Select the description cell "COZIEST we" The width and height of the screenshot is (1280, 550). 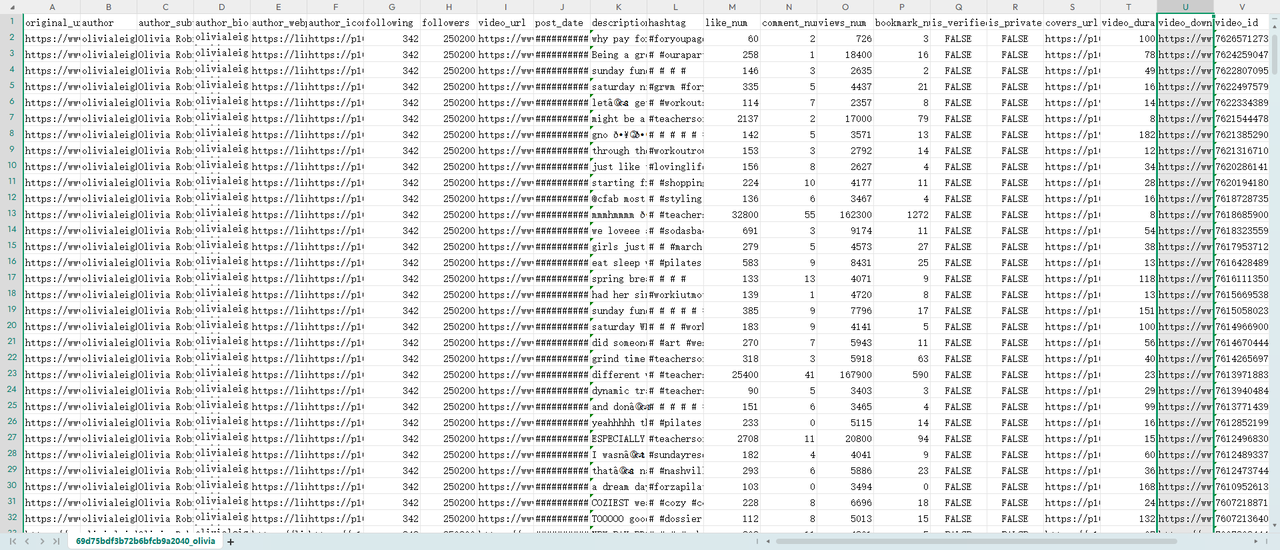coord(619,502)
